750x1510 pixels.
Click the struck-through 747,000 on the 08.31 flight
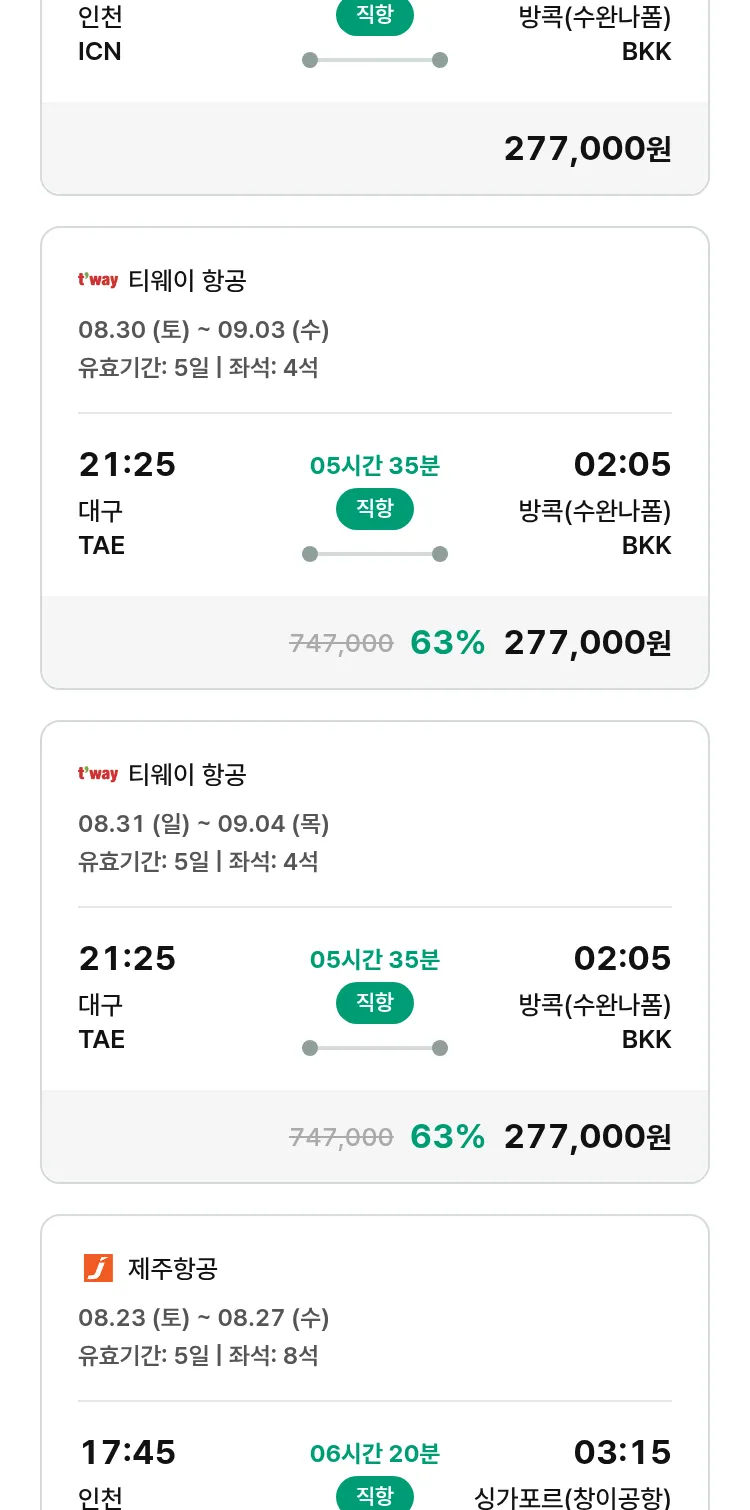click(341, 1137)
